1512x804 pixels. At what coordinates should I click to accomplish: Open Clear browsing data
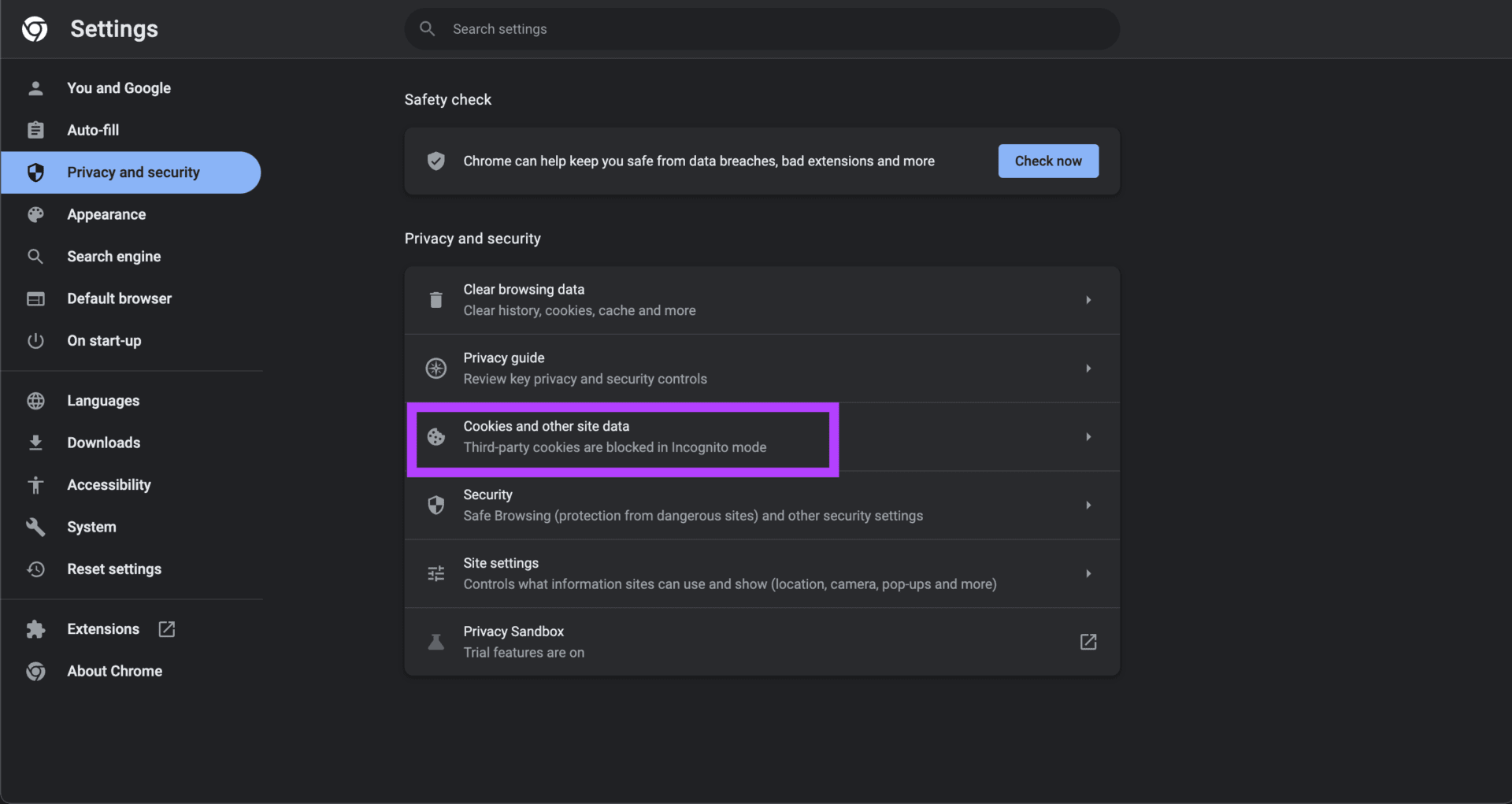(x=762, y=300)
